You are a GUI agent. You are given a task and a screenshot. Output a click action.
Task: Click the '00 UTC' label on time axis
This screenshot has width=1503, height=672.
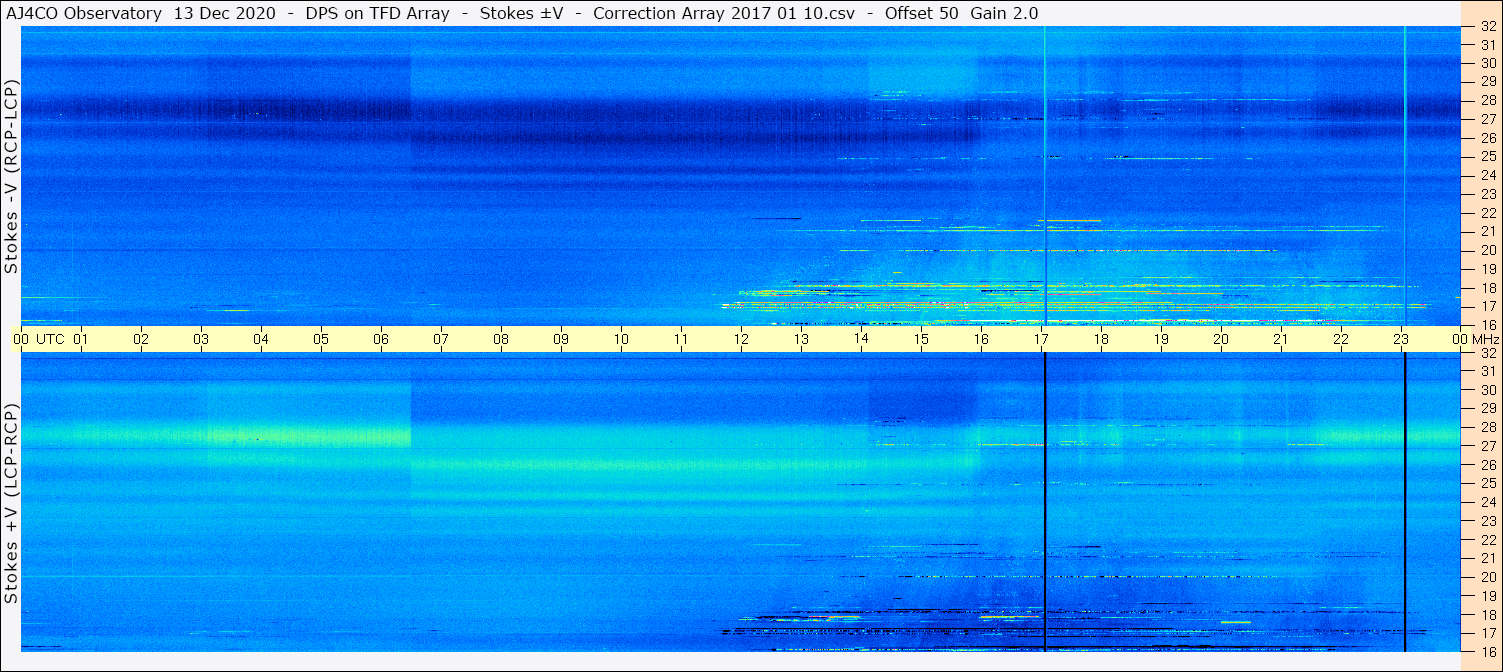coord(39,339)
